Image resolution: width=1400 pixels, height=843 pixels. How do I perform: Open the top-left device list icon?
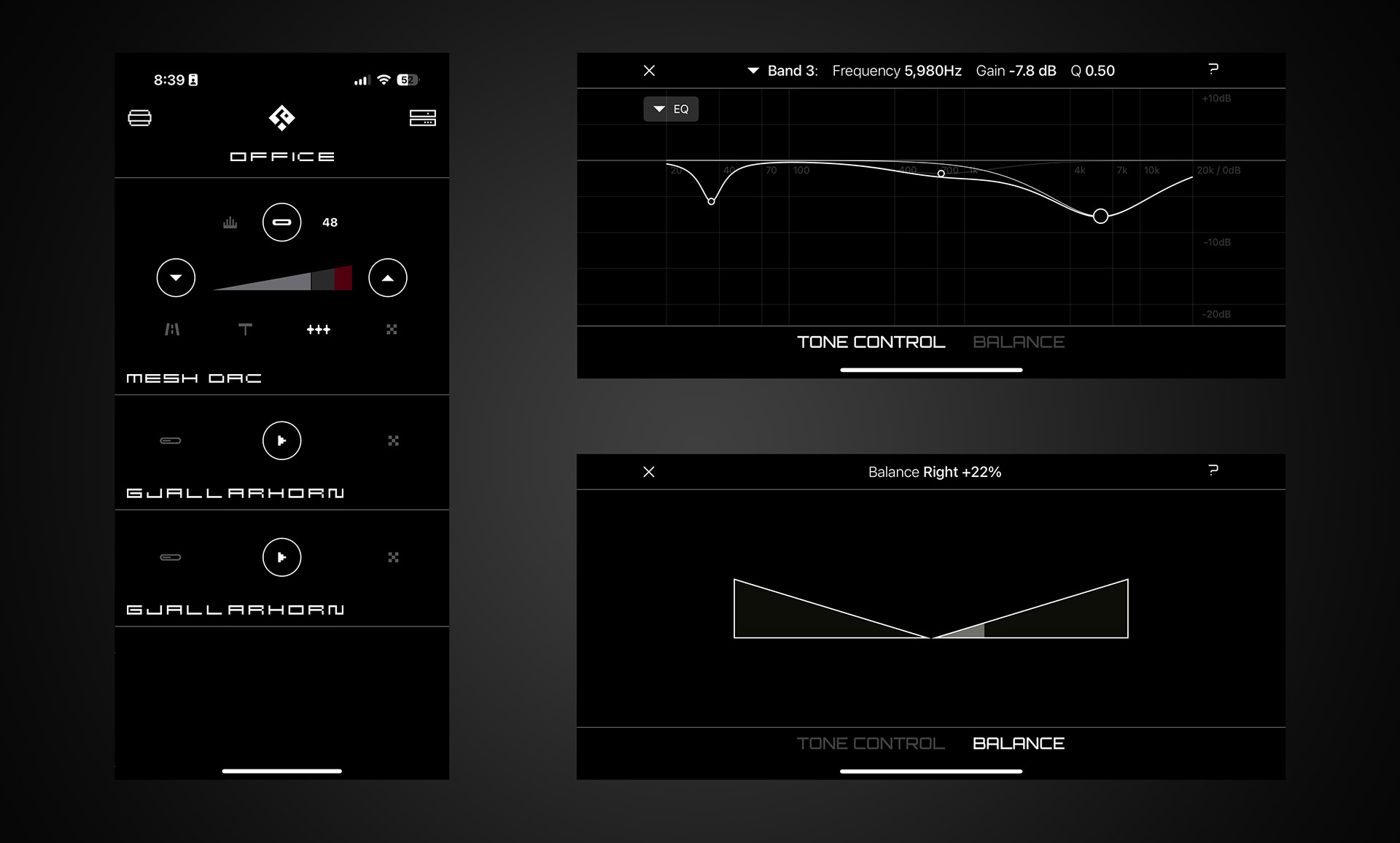click(x=140, y=118)
